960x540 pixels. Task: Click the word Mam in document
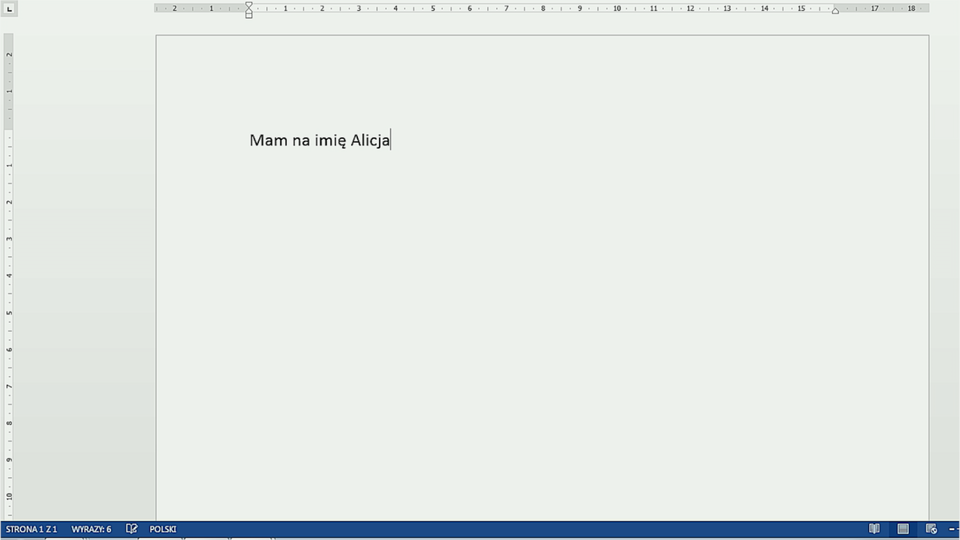[x=268, y=140]
